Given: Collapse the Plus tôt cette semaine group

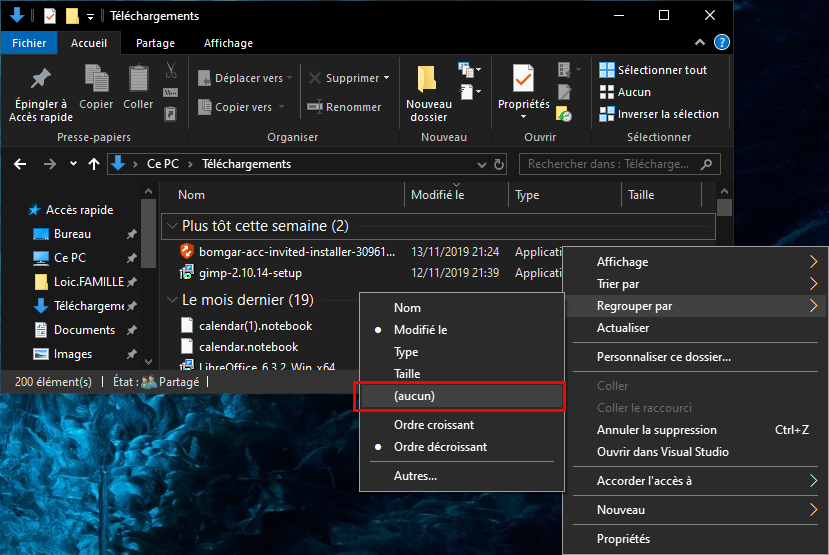Looking at the screenshot, I should pyautogui.click(x=173, y=226).
